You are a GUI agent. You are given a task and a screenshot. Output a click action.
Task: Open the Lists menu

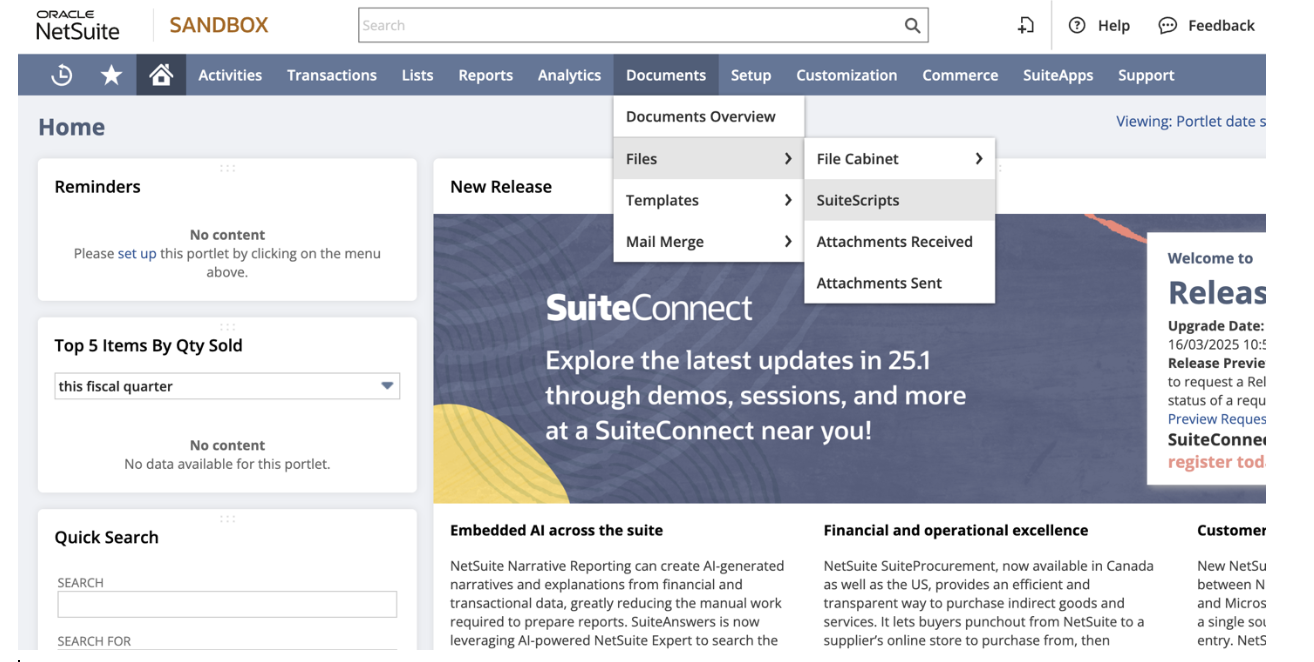coord(417,75)
